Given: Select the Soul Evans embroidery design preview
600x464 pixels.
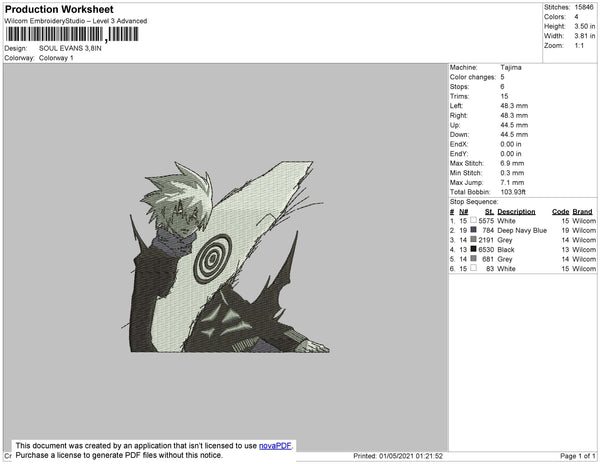Looking at the screenshot, I should tap(226, 256).
